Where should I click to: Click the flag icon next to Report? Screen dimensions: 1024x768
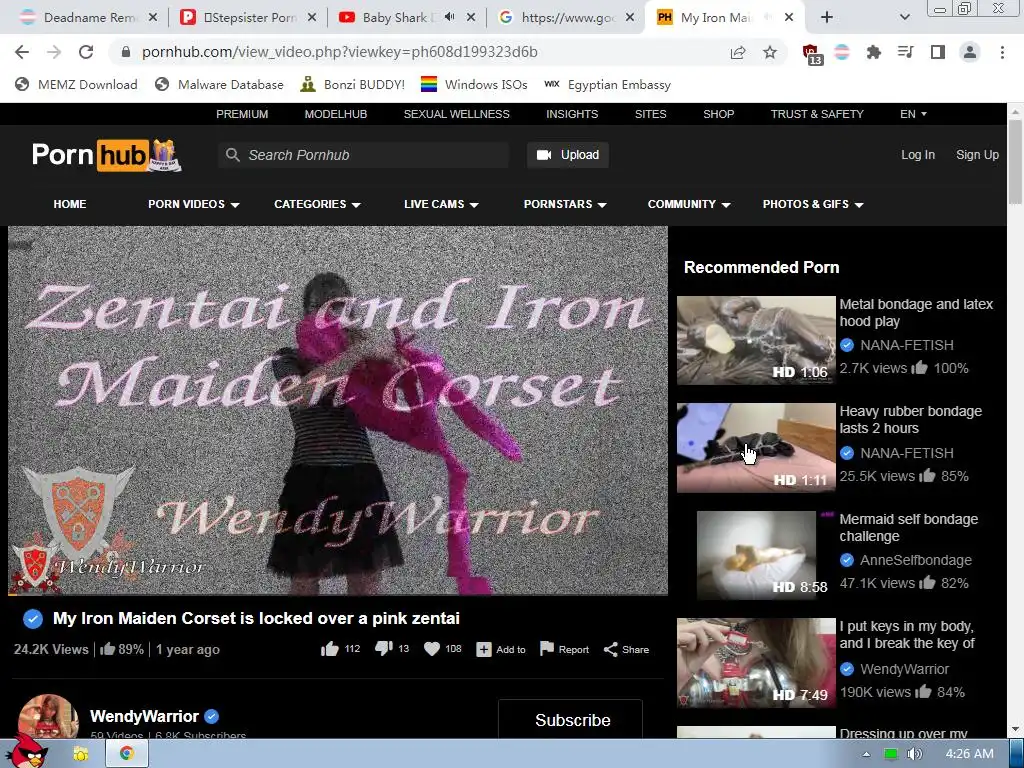click(547, 648)
